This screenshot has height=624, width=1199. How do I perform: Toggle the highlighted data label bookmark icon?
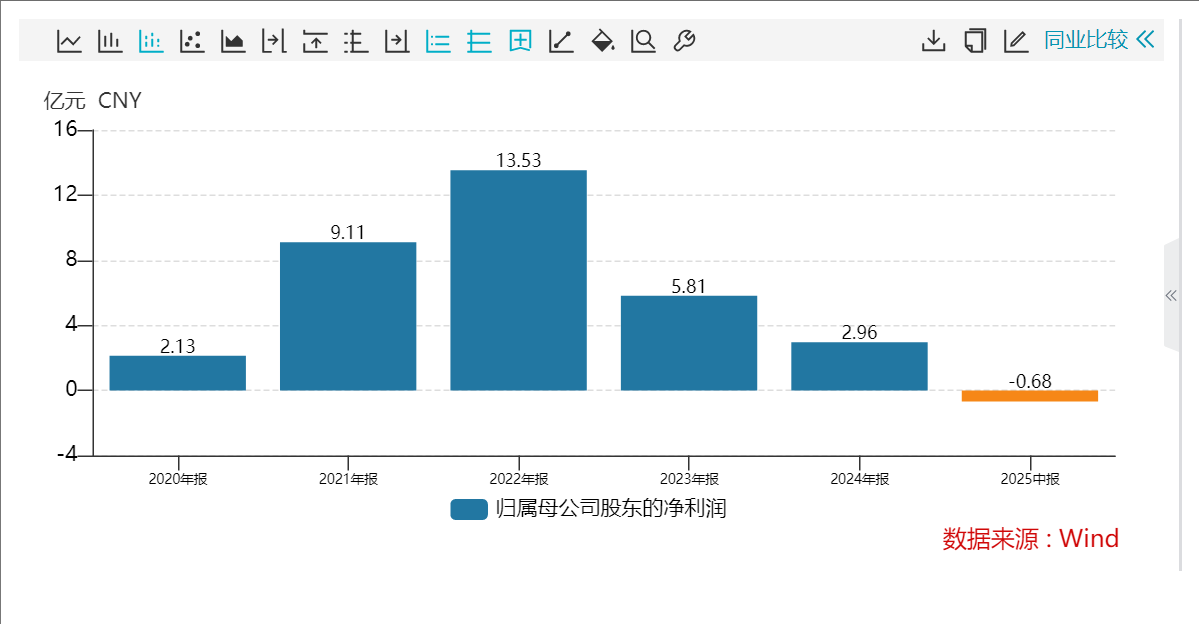click(520, 41)
